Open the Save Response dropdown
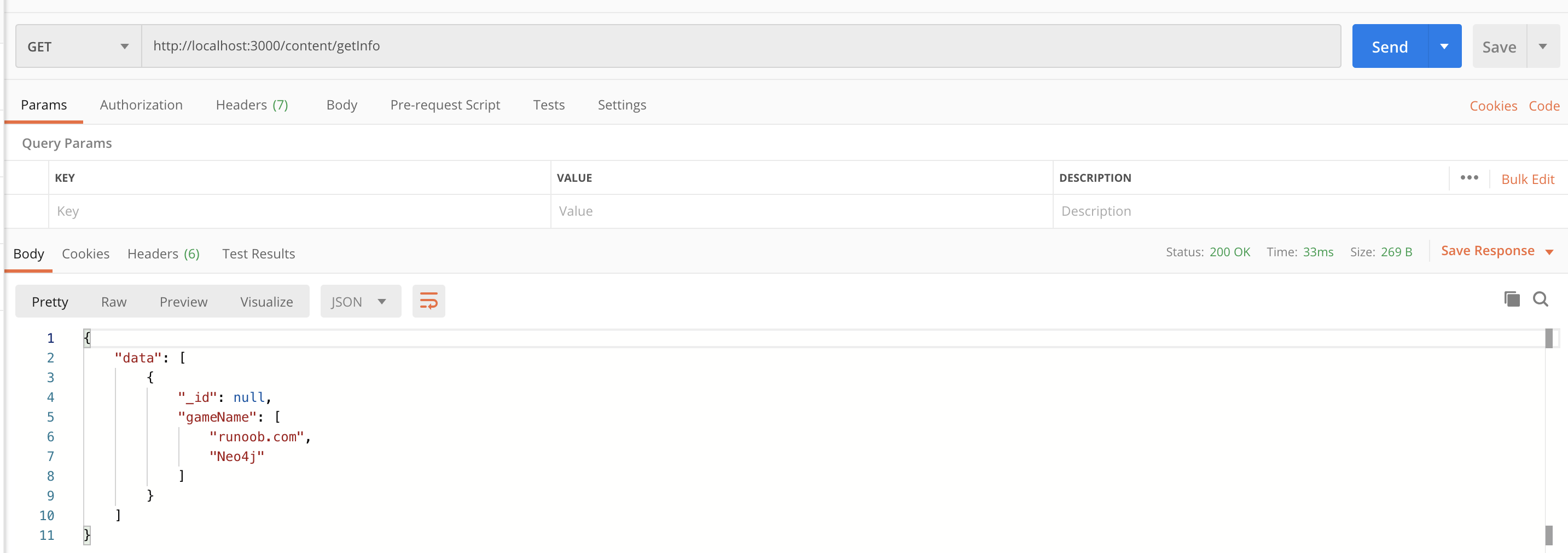 tap(1550, 251)
